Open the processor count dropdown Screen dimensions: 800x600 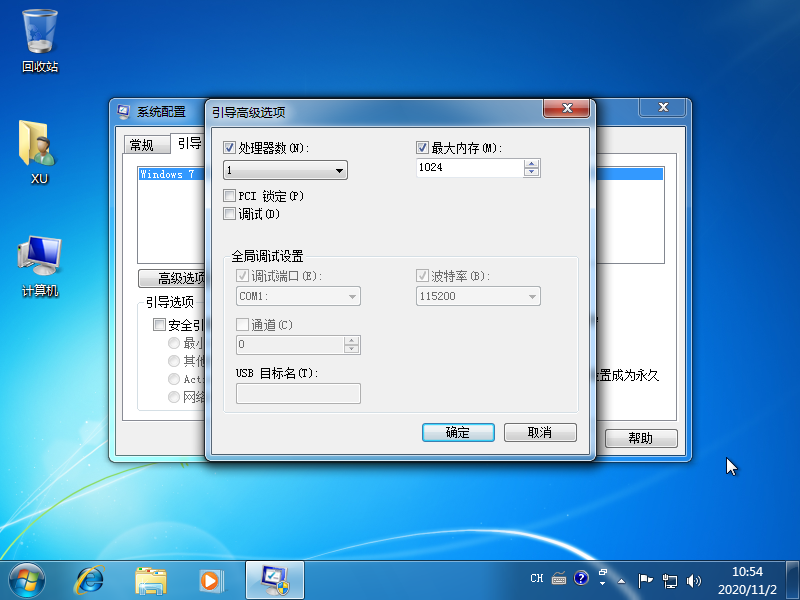click(339, 170)
